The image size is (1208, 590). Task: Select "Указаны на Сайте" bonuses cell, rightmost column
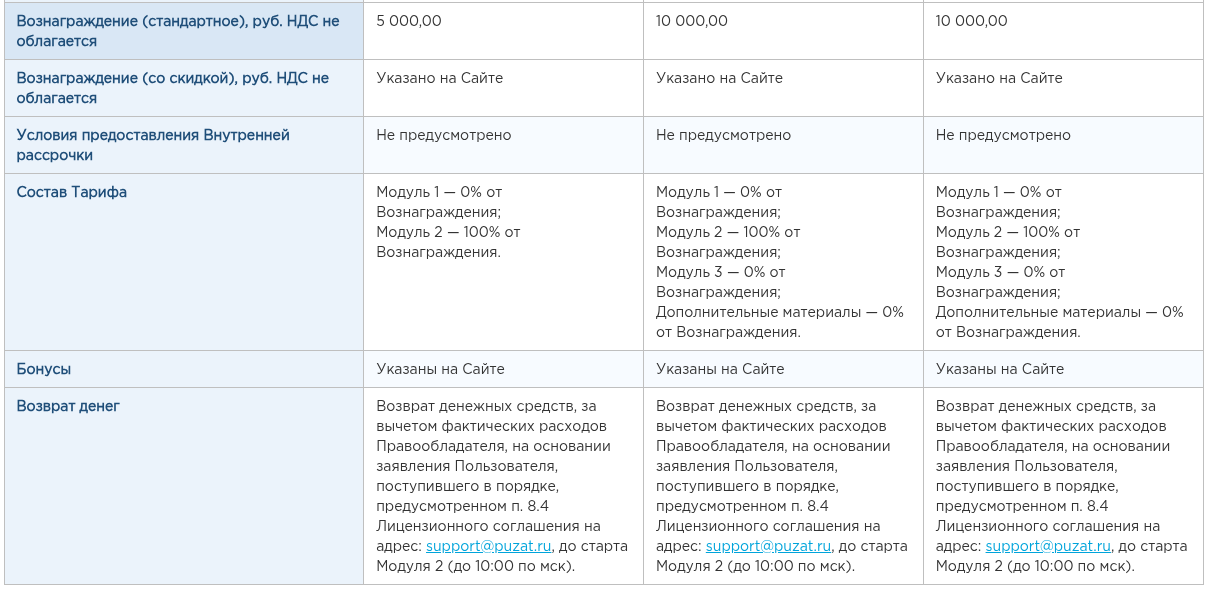[x=1000, y=369]
